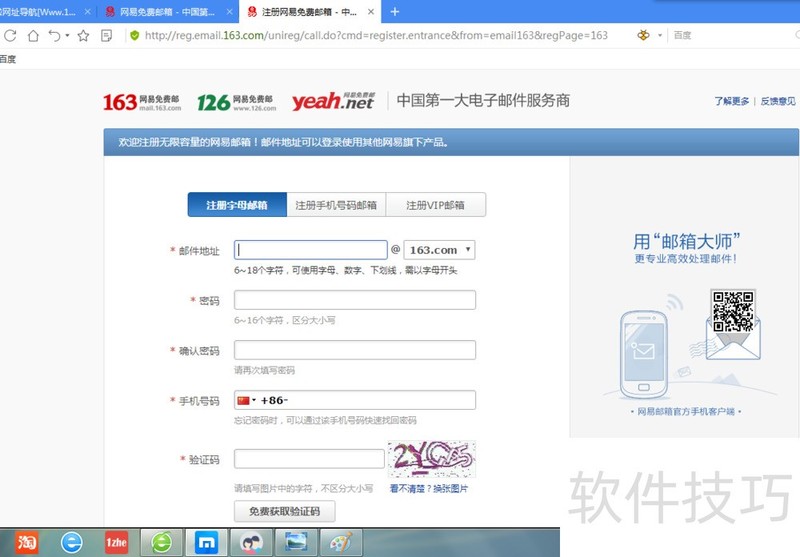Click the bee search engine icon
Screen dimensions: 800x557
643,35
